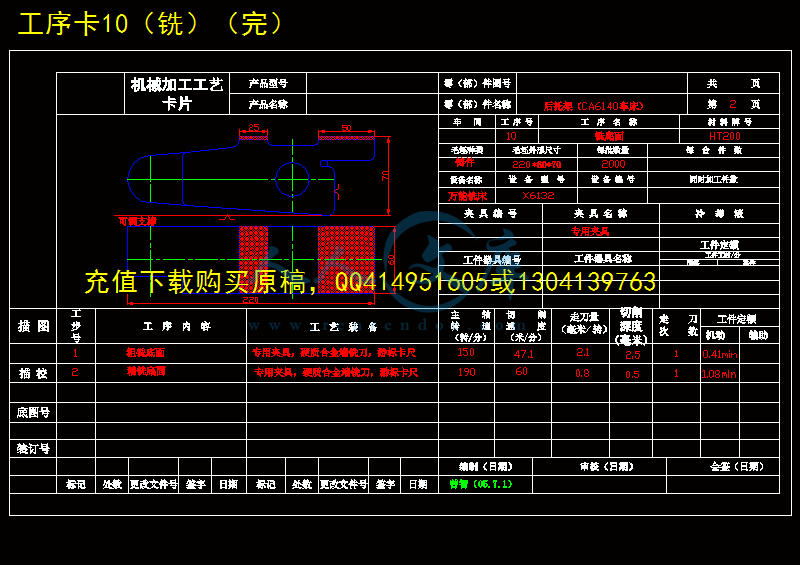Select the 描校 side label
This screenshot has width=800, height=565.
[33, 374]
